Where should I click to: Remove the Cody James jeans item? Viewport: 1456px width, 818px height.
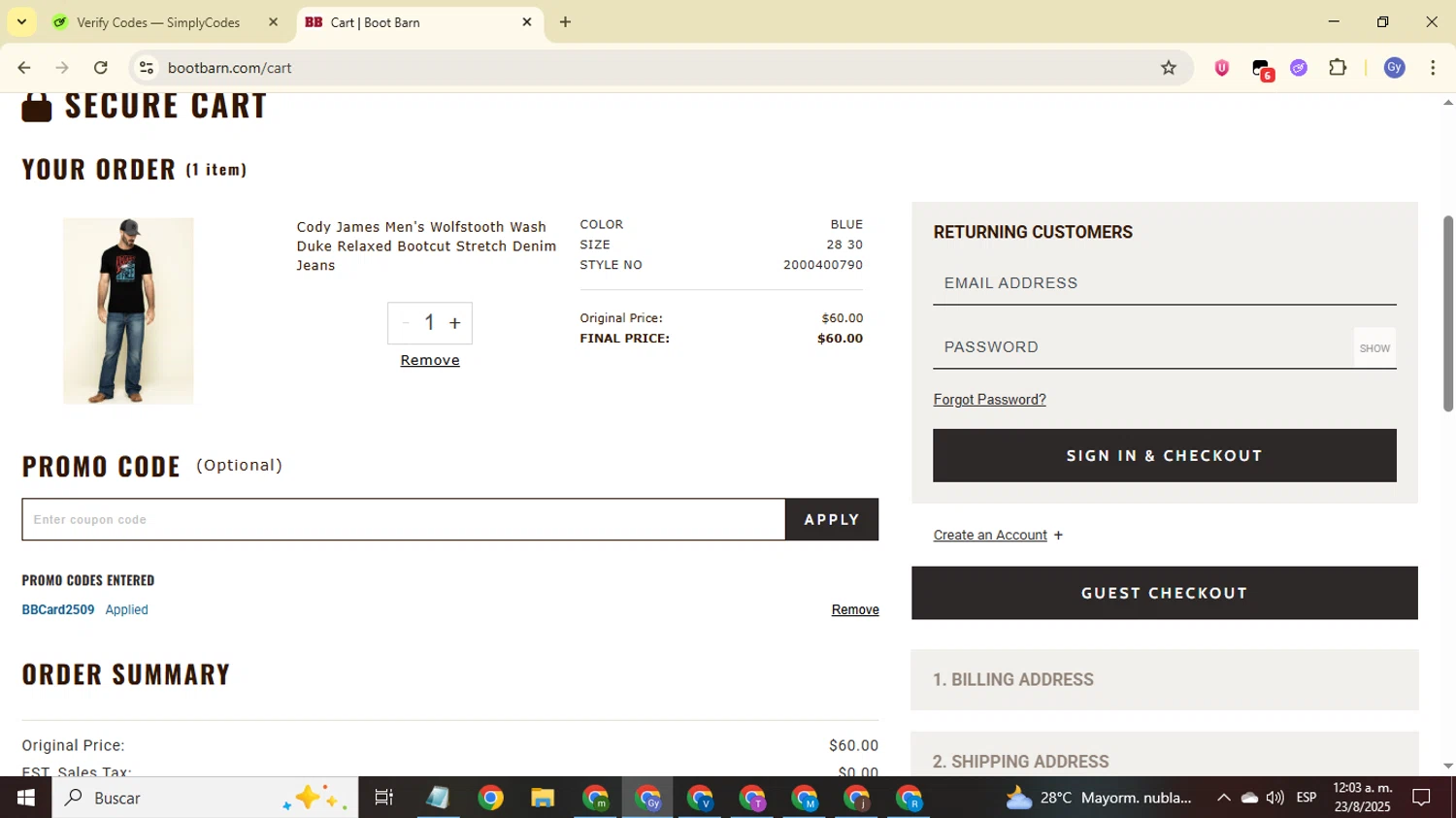430,360
